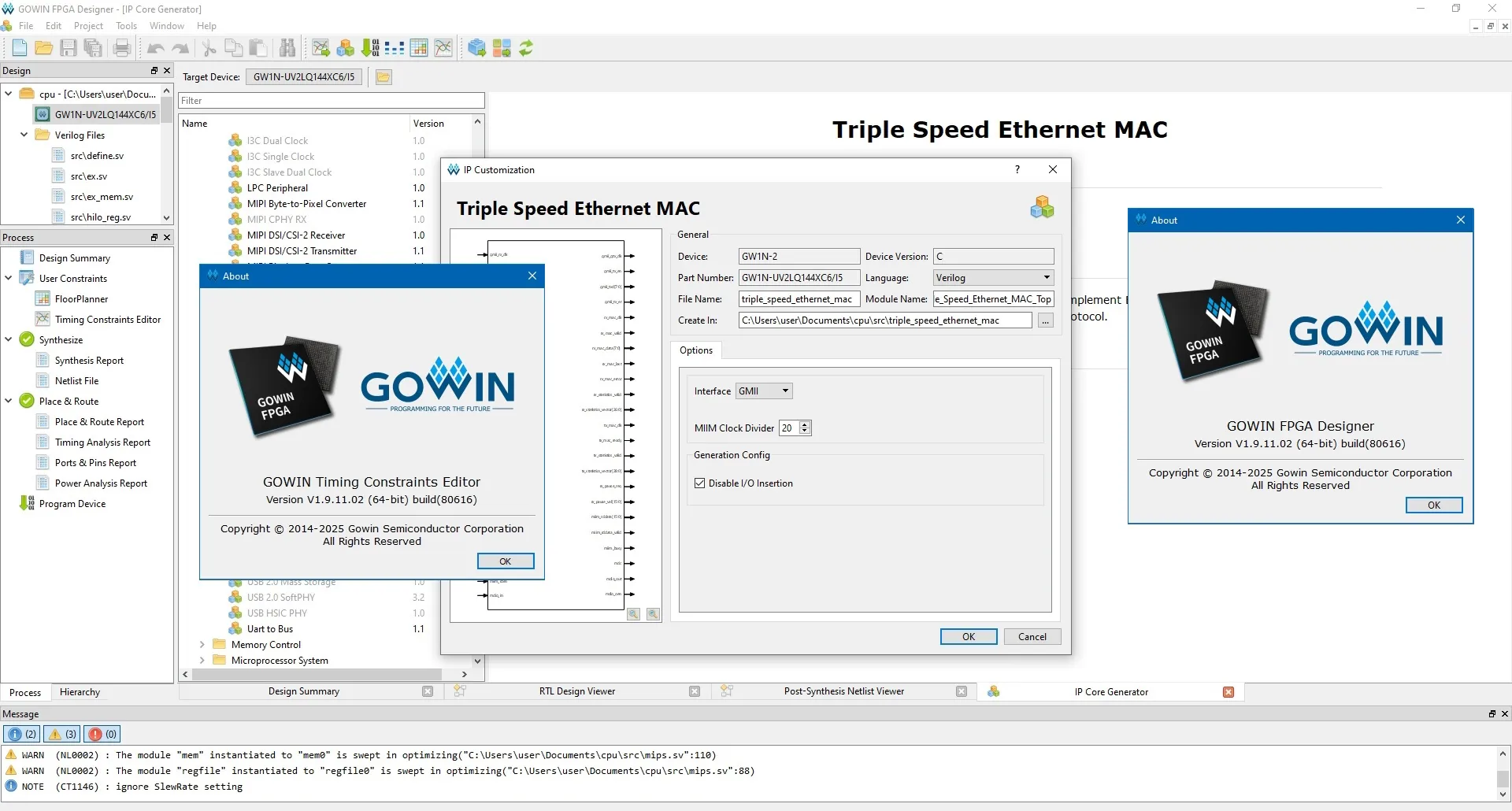This screenshot has height=811, width=1512.
Task: Click OK in IP Customization dialog
Action: pyautogui.click(x=969, y=637)
